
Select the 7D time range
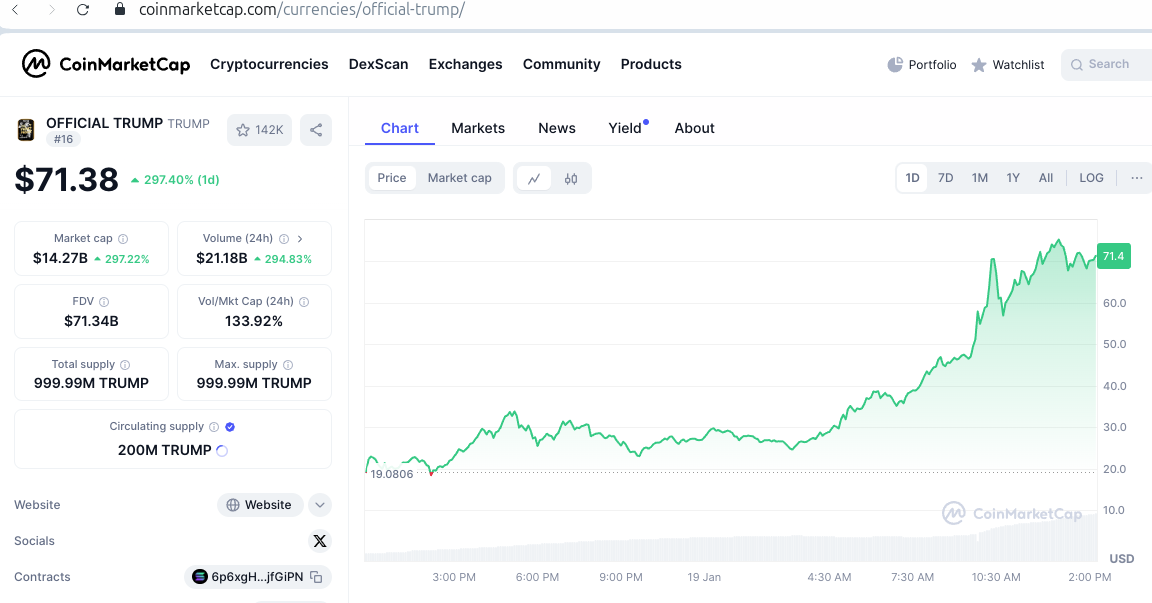946,178
